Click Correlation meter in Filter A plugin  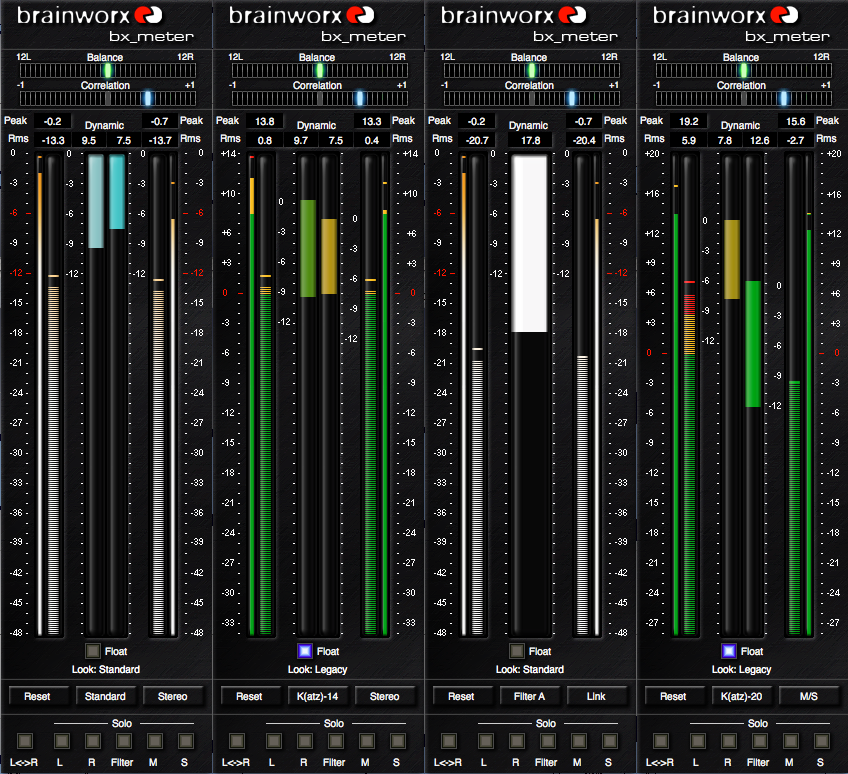click(x=532, y=98)
